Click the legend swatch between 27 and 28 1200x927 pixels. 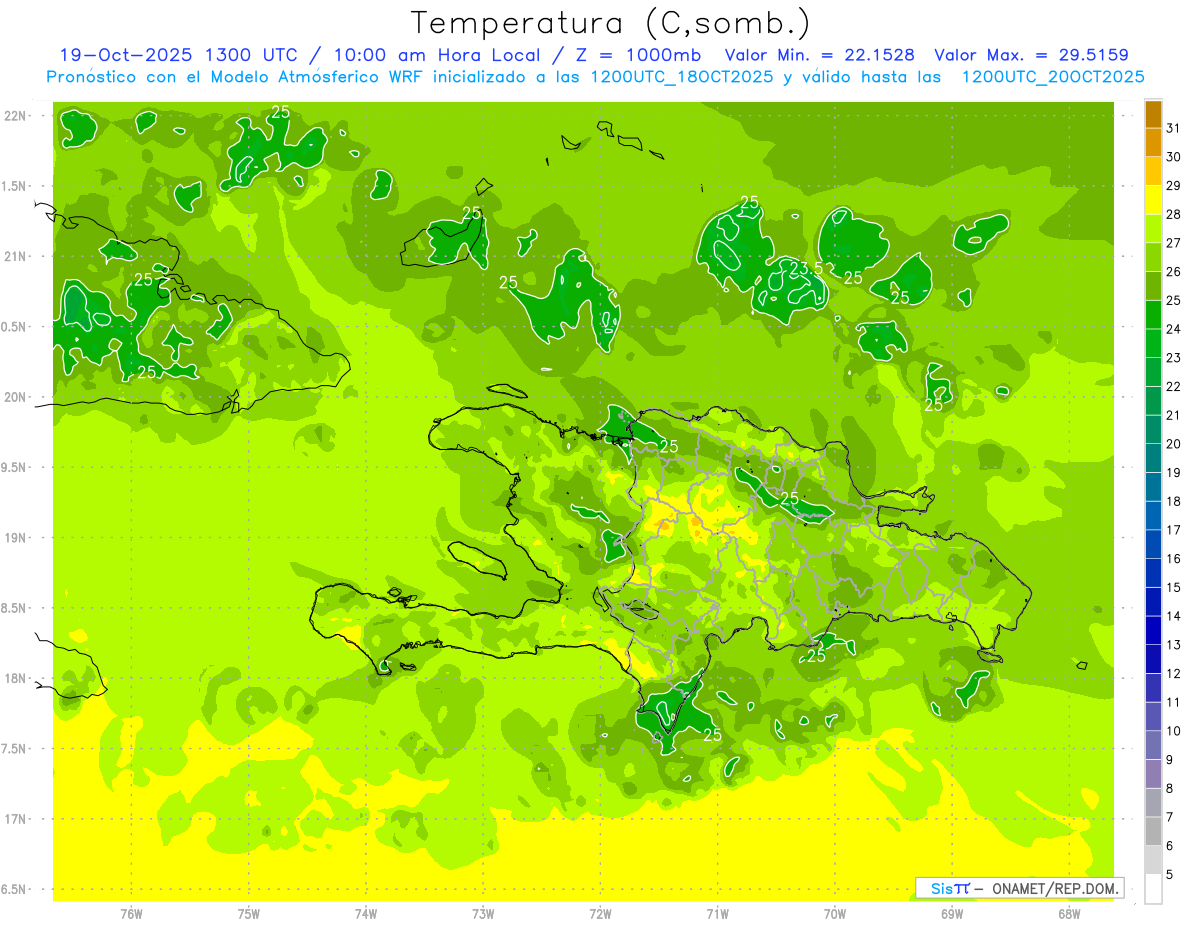[x=1153, y=229]
